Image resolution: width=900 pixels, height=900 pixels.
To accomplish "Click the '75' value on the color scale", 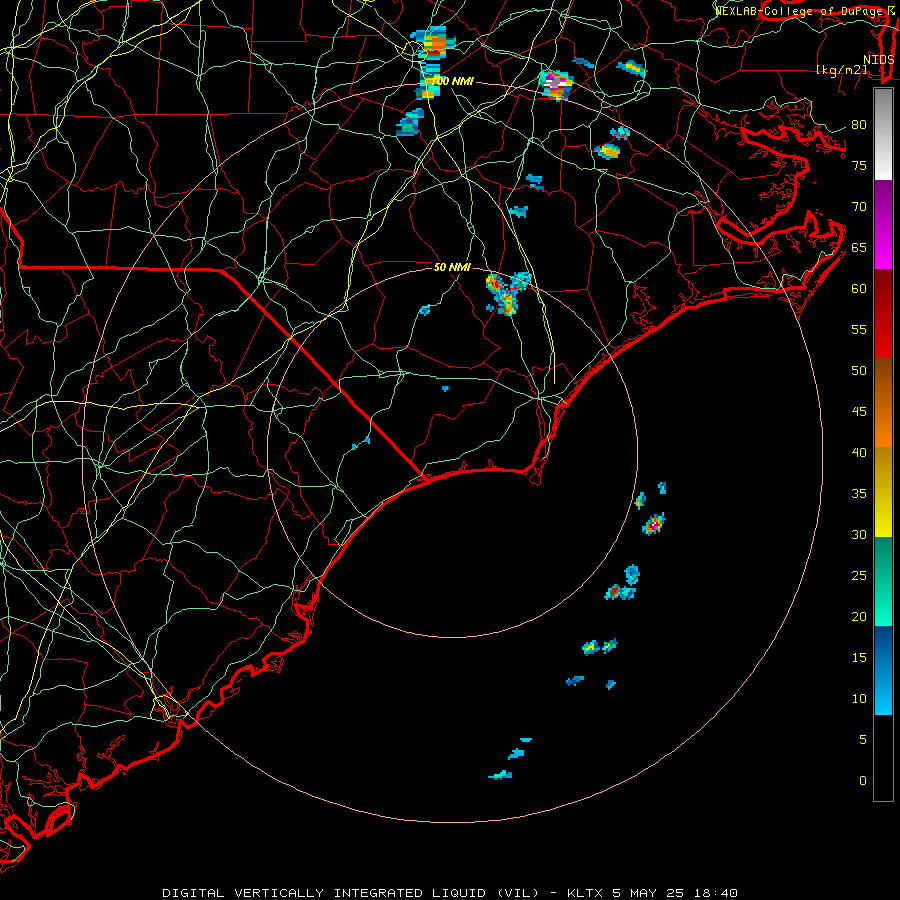I will 859,166.
